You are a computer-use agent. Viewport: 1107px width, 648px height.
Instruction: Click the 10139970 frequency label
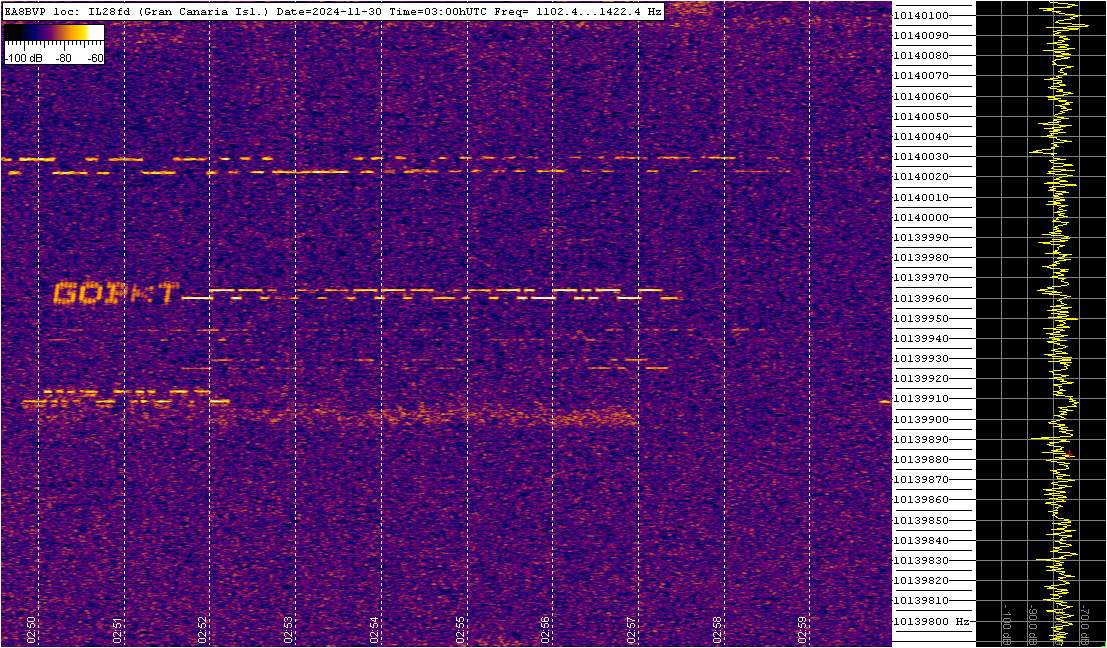[921, 278]
